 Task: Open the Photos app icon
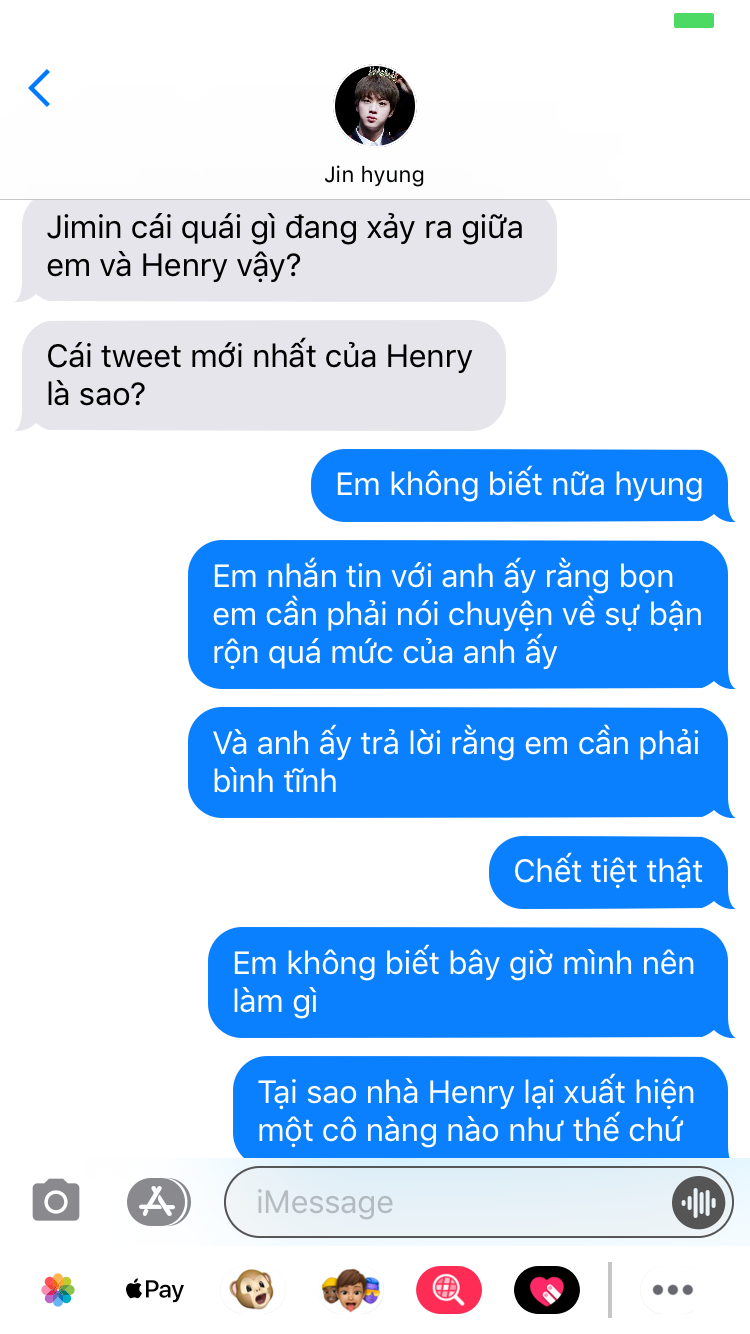pos(58,1290)
